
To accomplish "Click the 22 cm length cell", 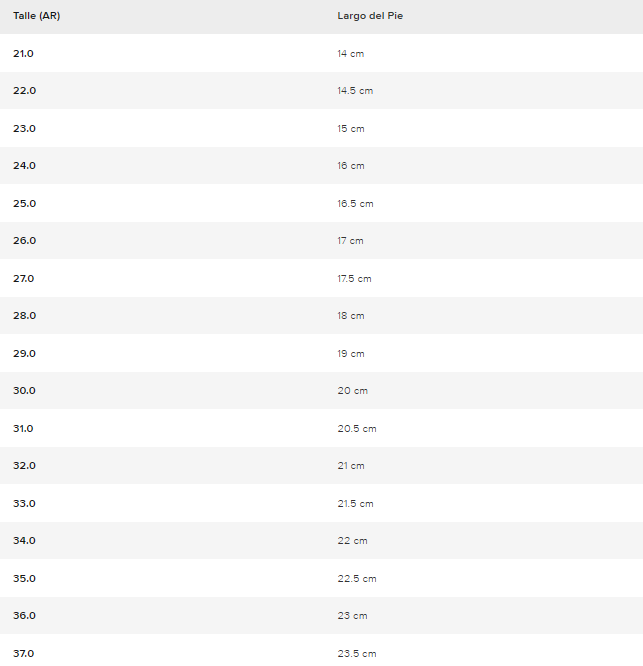I will [353, 541].
